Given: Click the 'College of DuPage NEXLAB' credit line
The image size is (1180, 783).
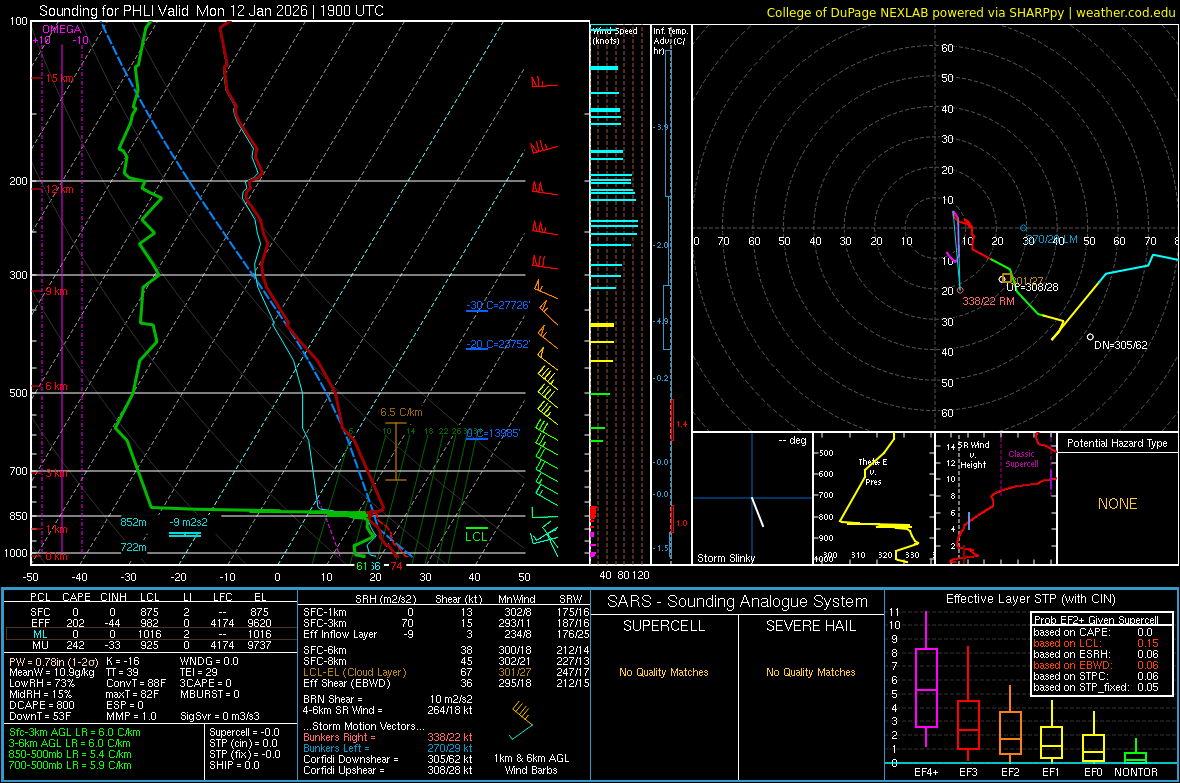Looking at the screenshot, I should (x=970, y=12).
